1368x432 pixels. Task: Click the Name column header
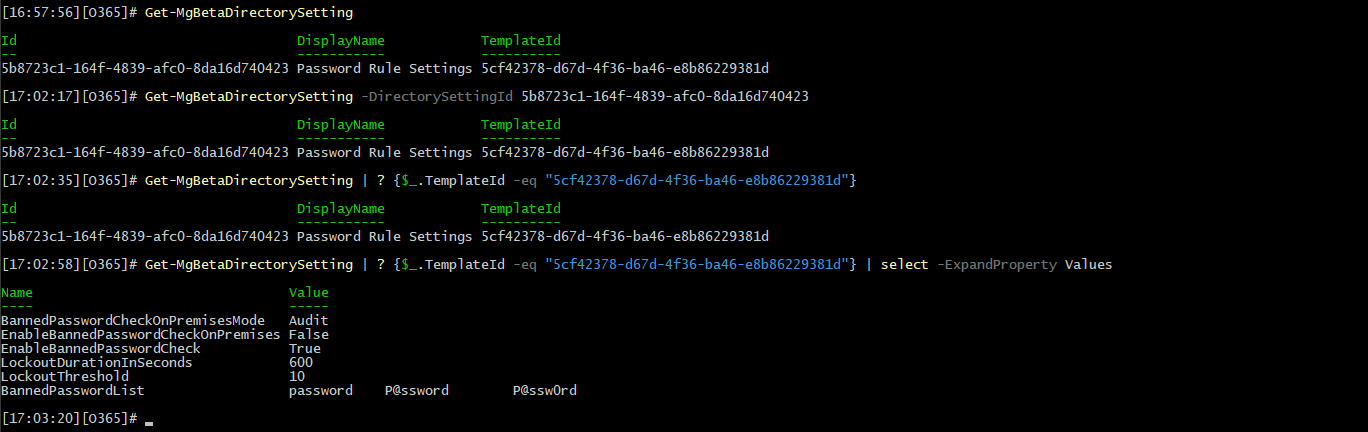coord(17,293)
